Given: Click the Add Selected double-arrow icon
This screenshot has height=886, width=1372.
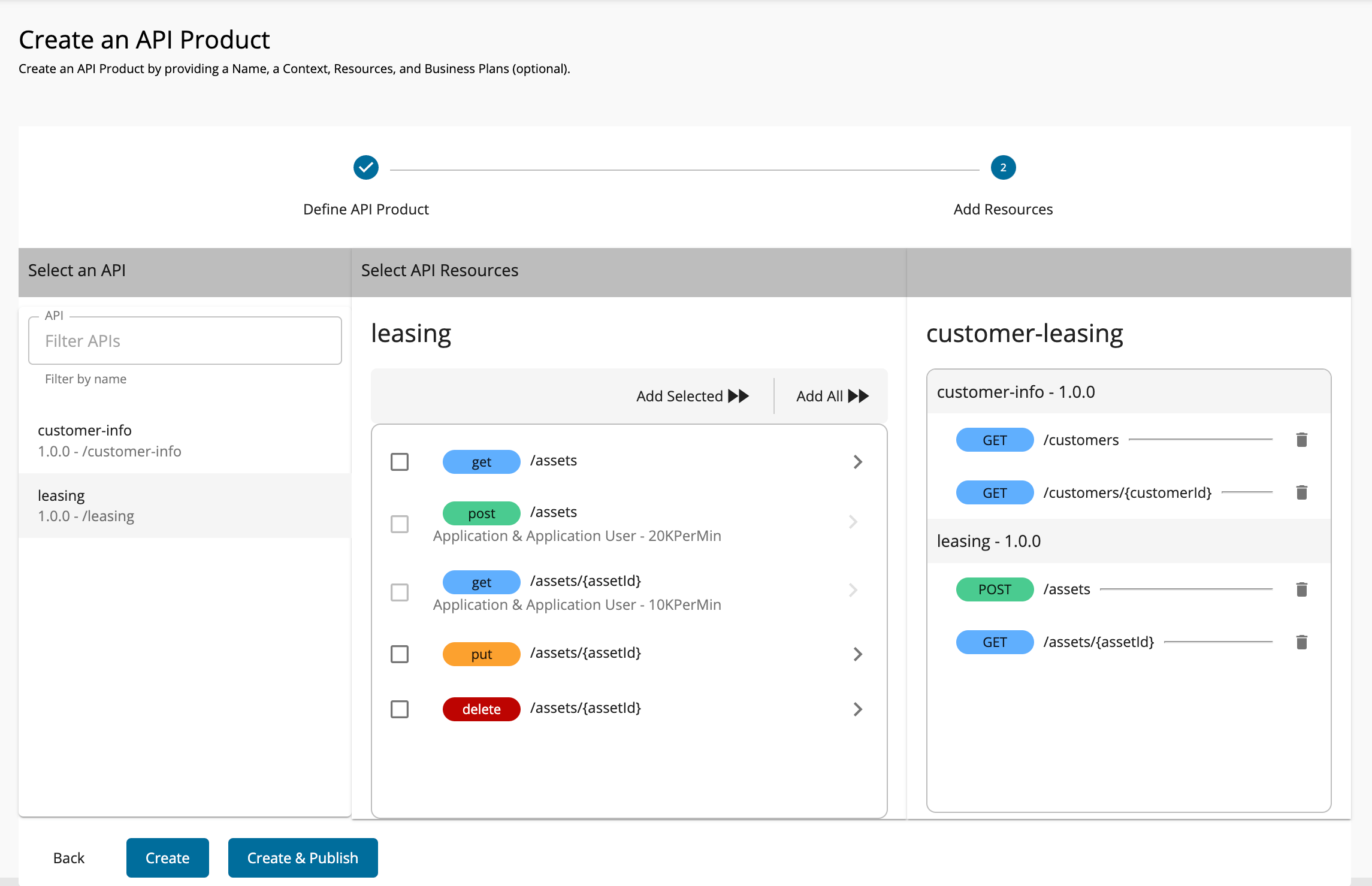Looking at the screenshot, I should coord(739,396).
